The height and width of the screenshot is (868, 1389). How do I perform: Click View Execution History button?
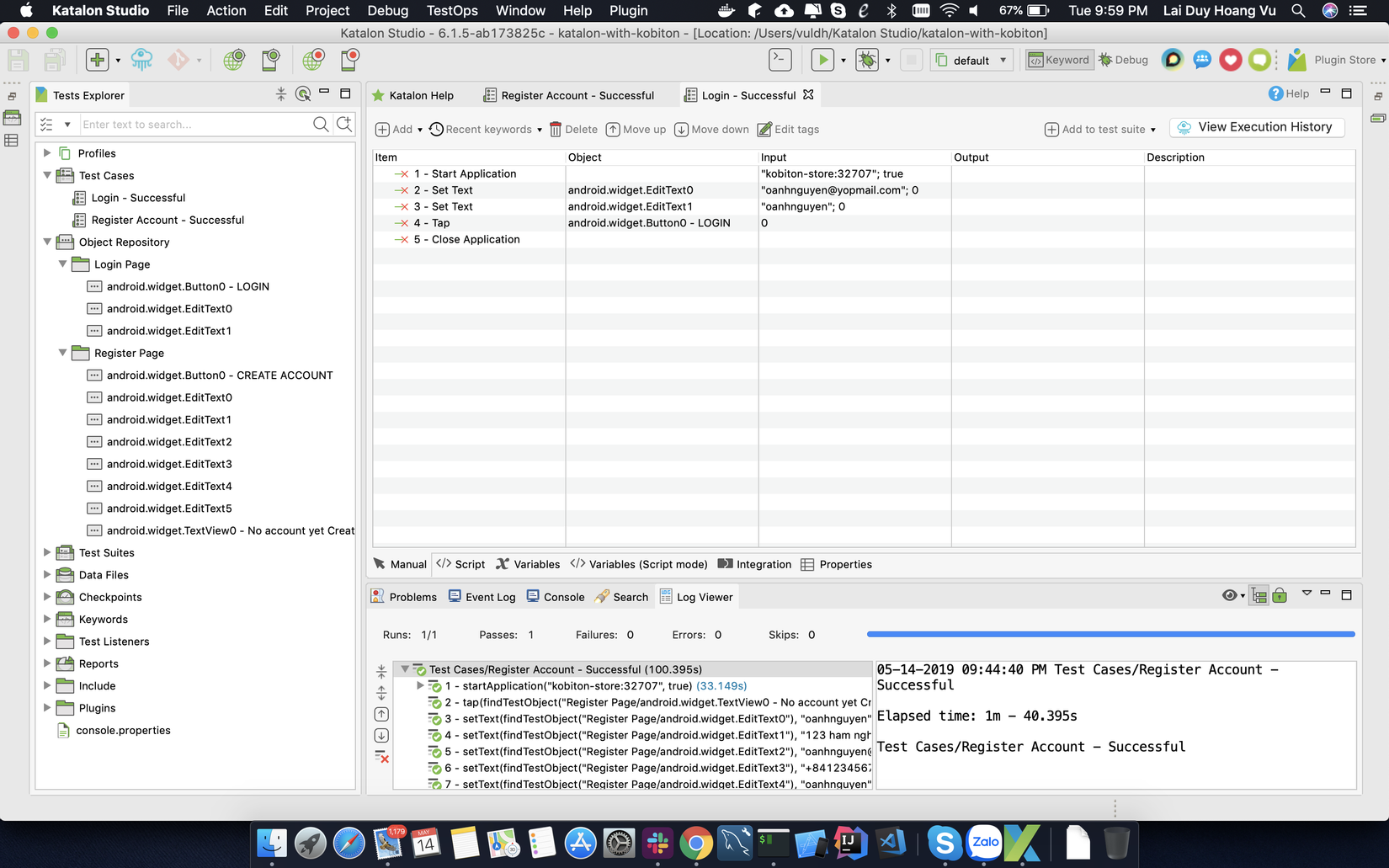(1256, 127)
